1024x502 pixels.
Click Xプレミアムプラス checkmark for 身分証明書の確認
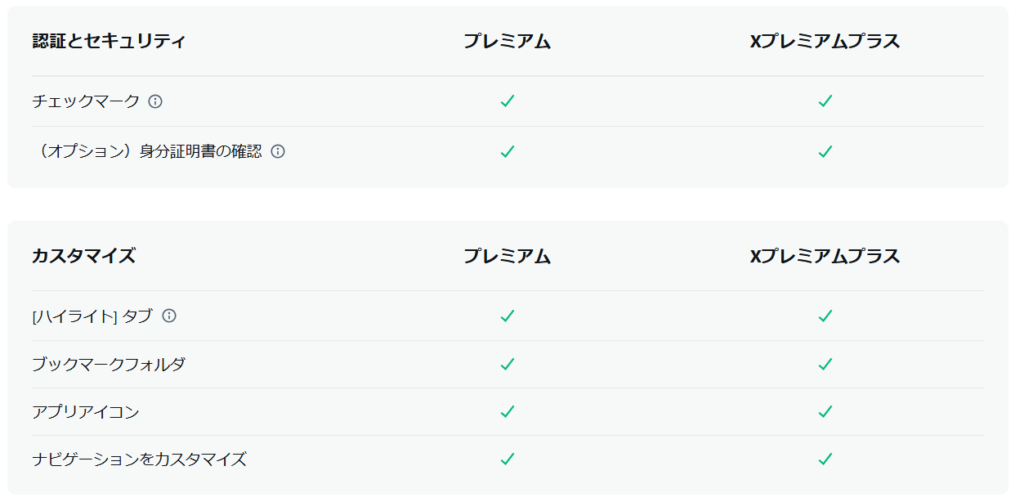[x=825, y=151]
